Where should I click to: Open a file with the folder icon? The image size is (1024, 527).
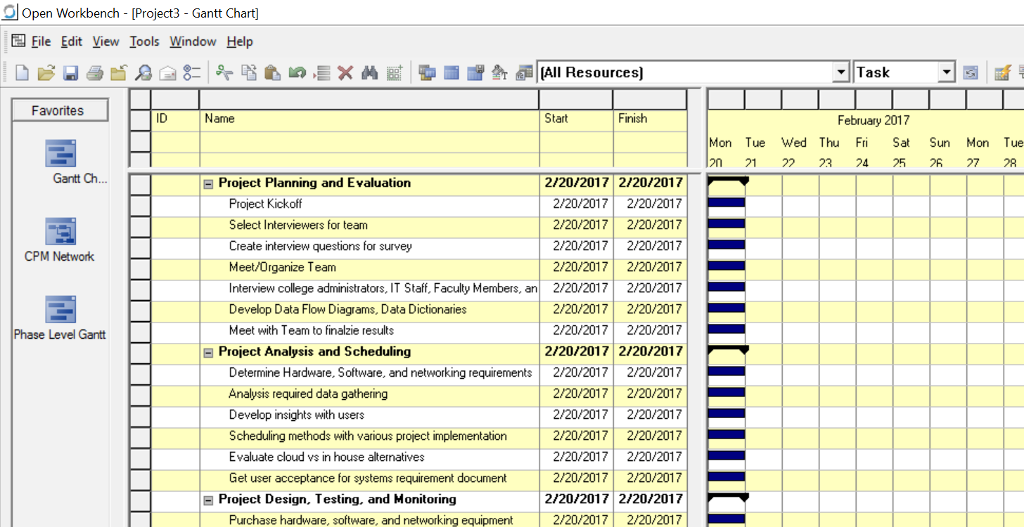tap(46, 72)
